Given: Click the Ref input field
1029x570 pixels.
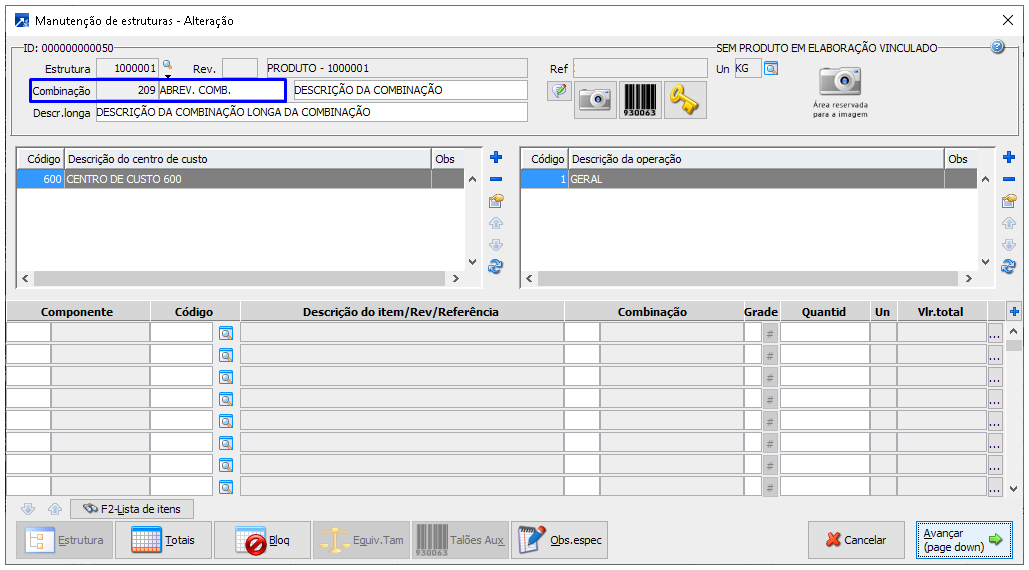Looking at the screenshot, I should 640,68.
